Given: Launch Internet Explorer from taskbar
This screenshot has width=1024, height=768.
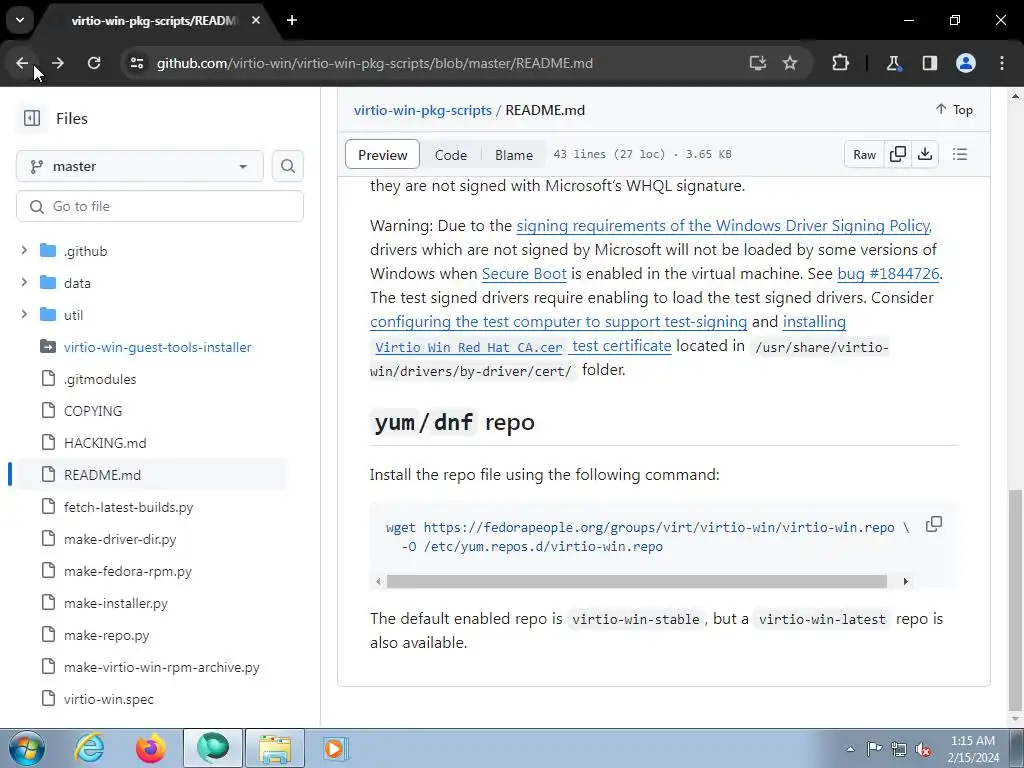Looking at the screenshot, I should click(89, 748).
